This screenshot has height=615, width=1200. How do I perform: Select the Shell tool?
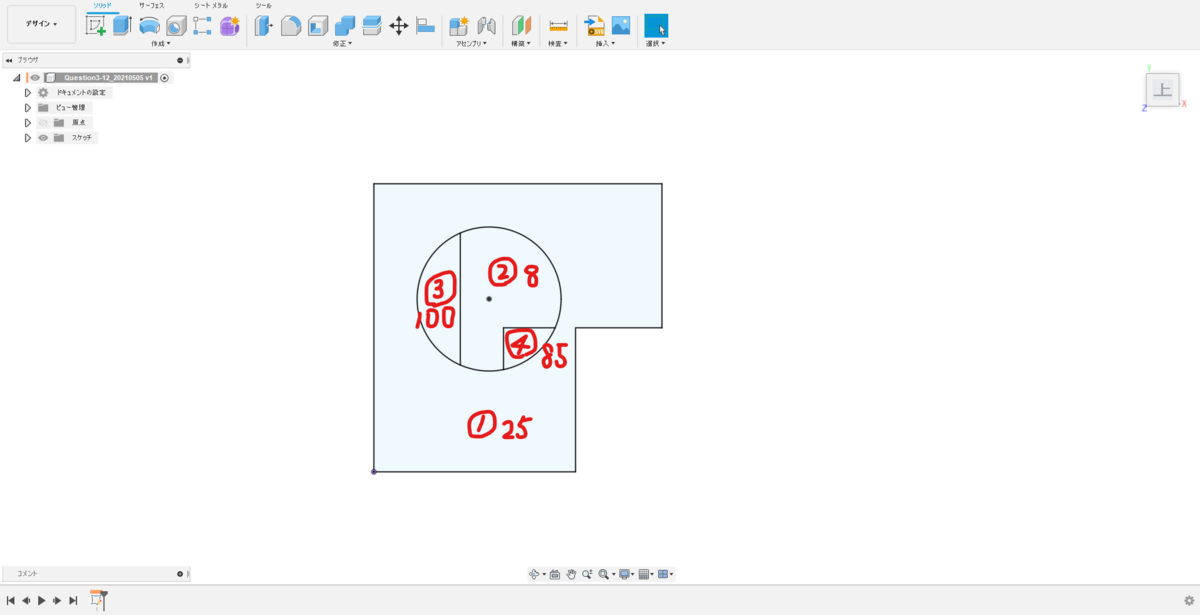318,26
